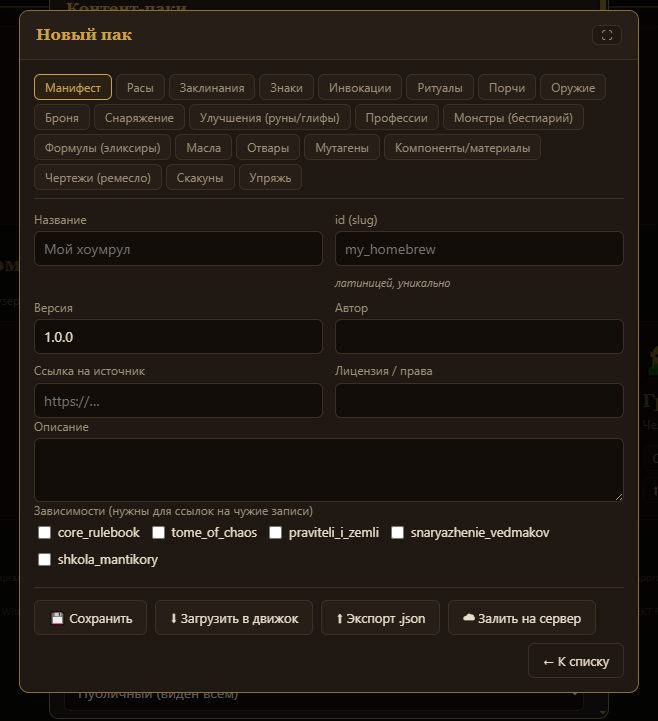Click Залить на сервер button
Image resolution: width=658 pixels, height=721 pixels.
coord(522,618)
